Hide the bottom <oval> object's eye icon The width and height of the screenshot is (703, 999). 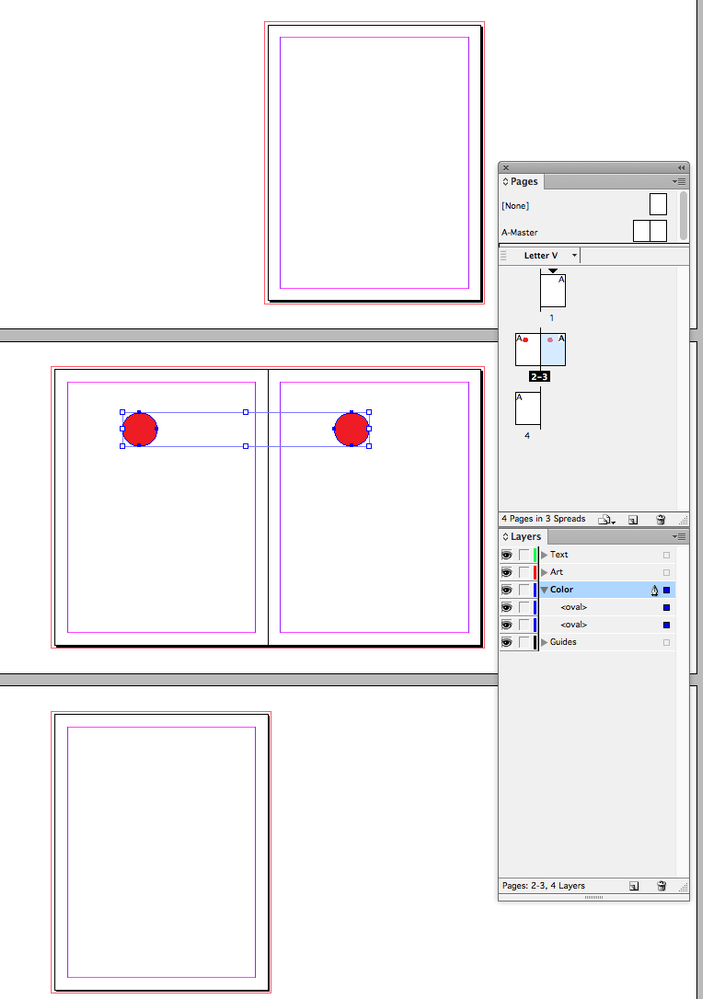coord(507,625)
